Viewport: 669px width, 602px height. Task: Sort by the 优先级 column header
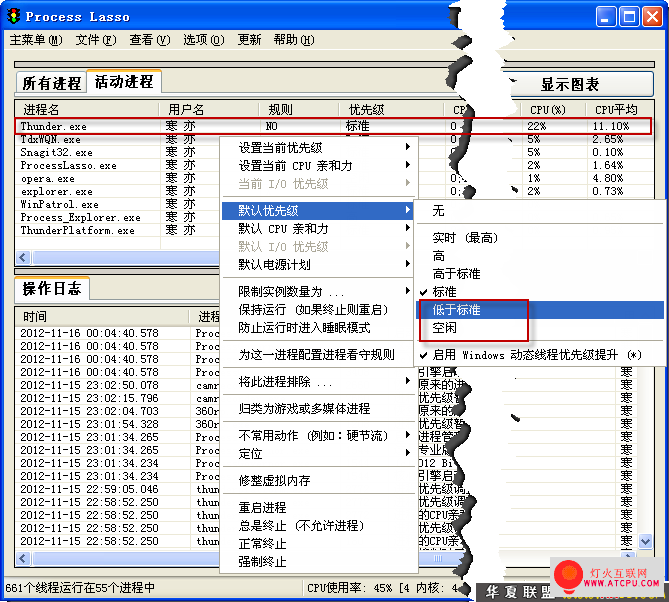391,110
